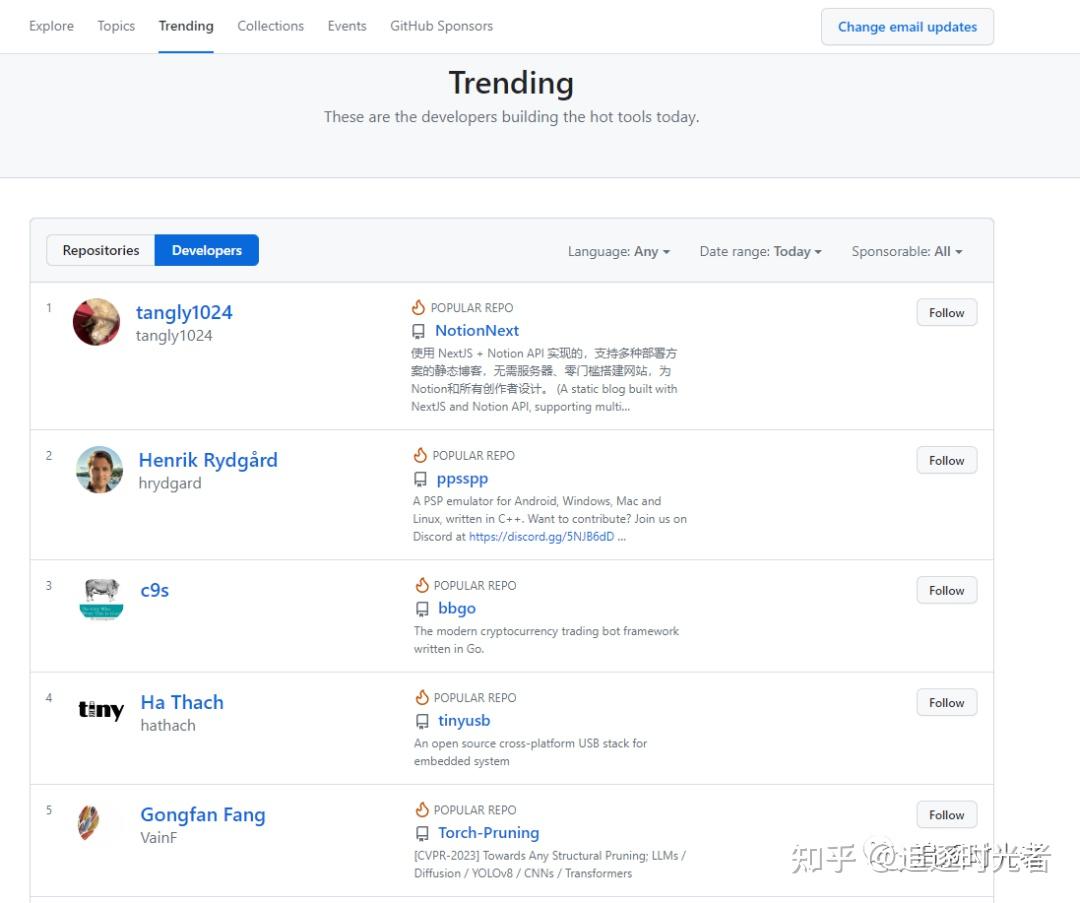This screenshot has height=903, width=1080.
Task: Click the repository icon next to Torch-Pruning
Action: 421,832
